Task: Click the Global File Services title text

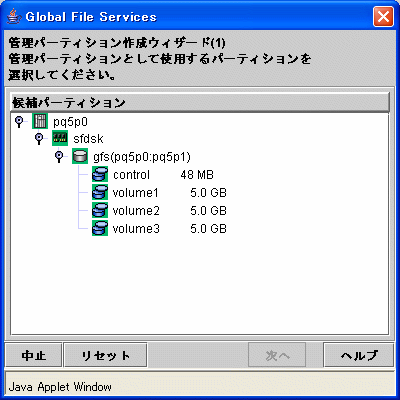Action: point(91,17)
